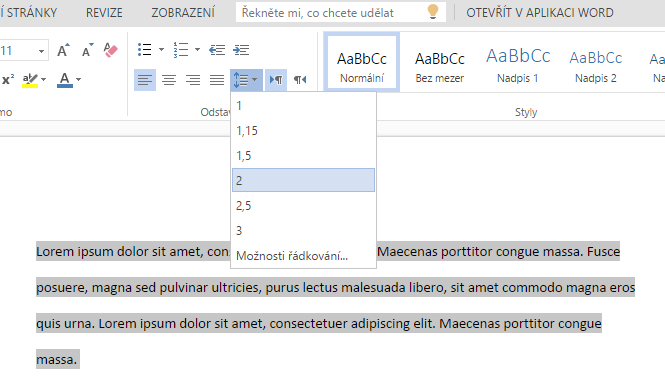Open the bullet style dropdown arrow
Image resolution: width=665 pixels, height=391 pixels.
coord(161,50)
